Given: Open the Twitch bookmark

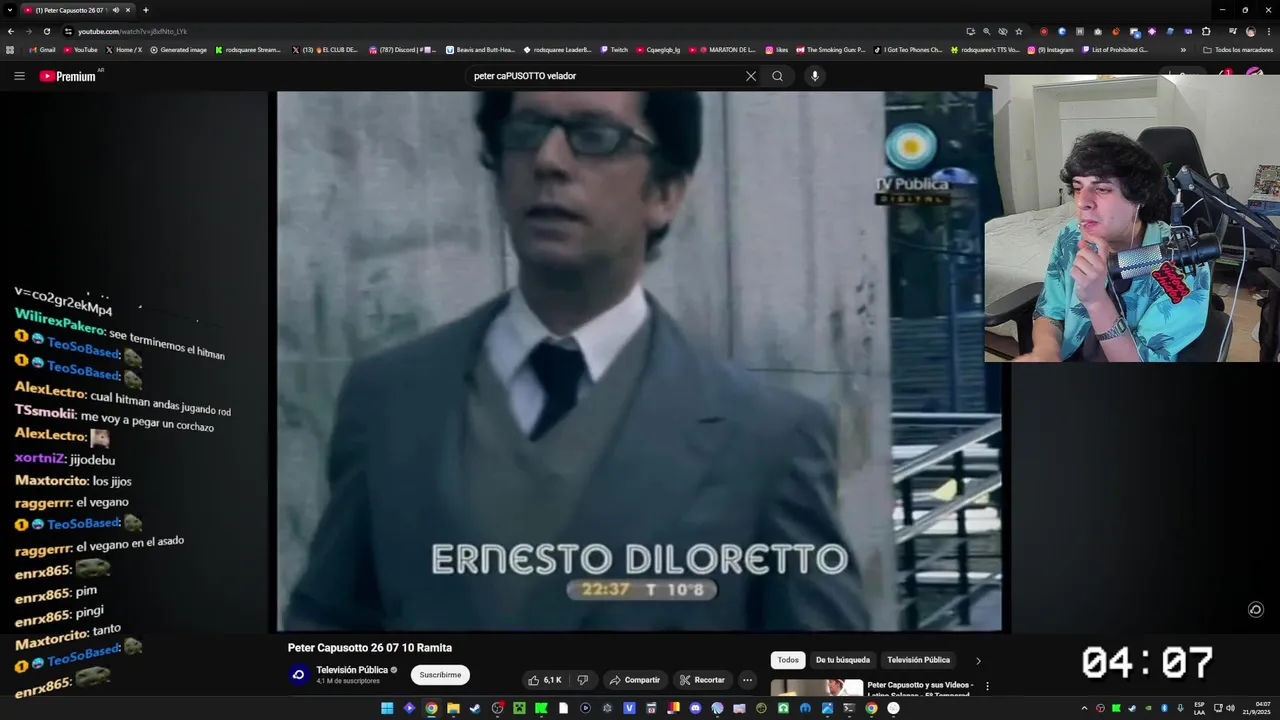Looking at the screenshot, I should 614,49.
